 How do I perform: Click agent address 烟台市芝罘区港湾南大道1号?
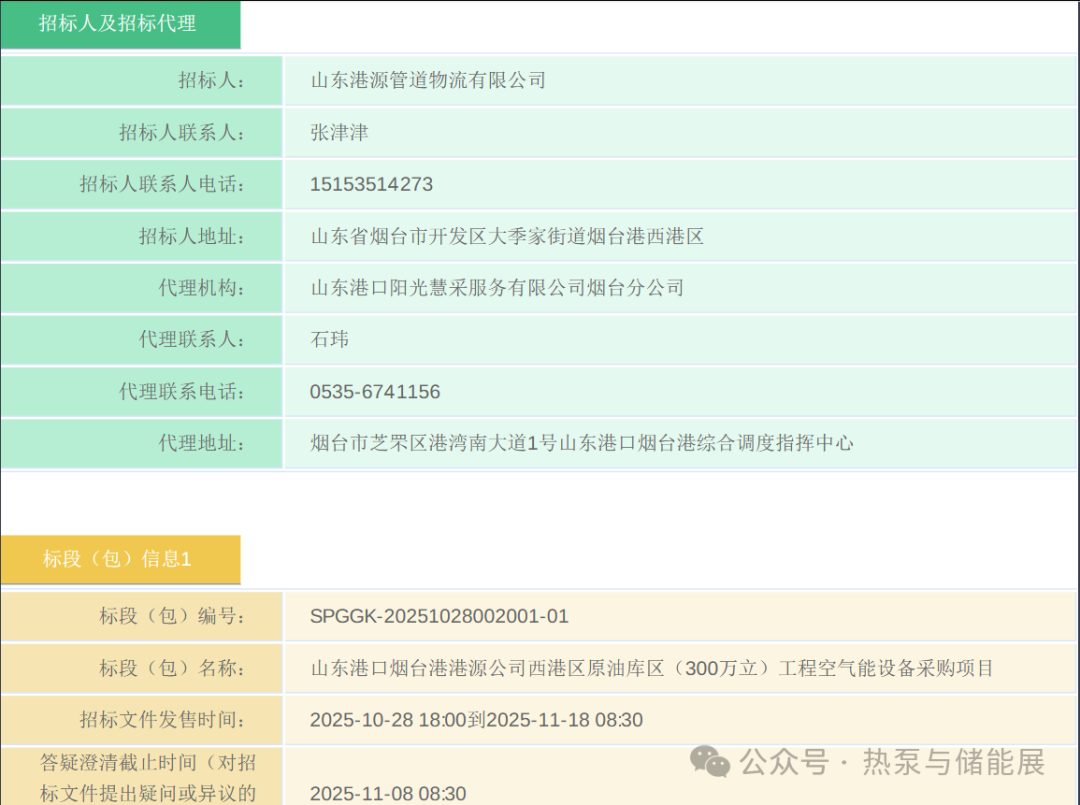pos(434,443)
